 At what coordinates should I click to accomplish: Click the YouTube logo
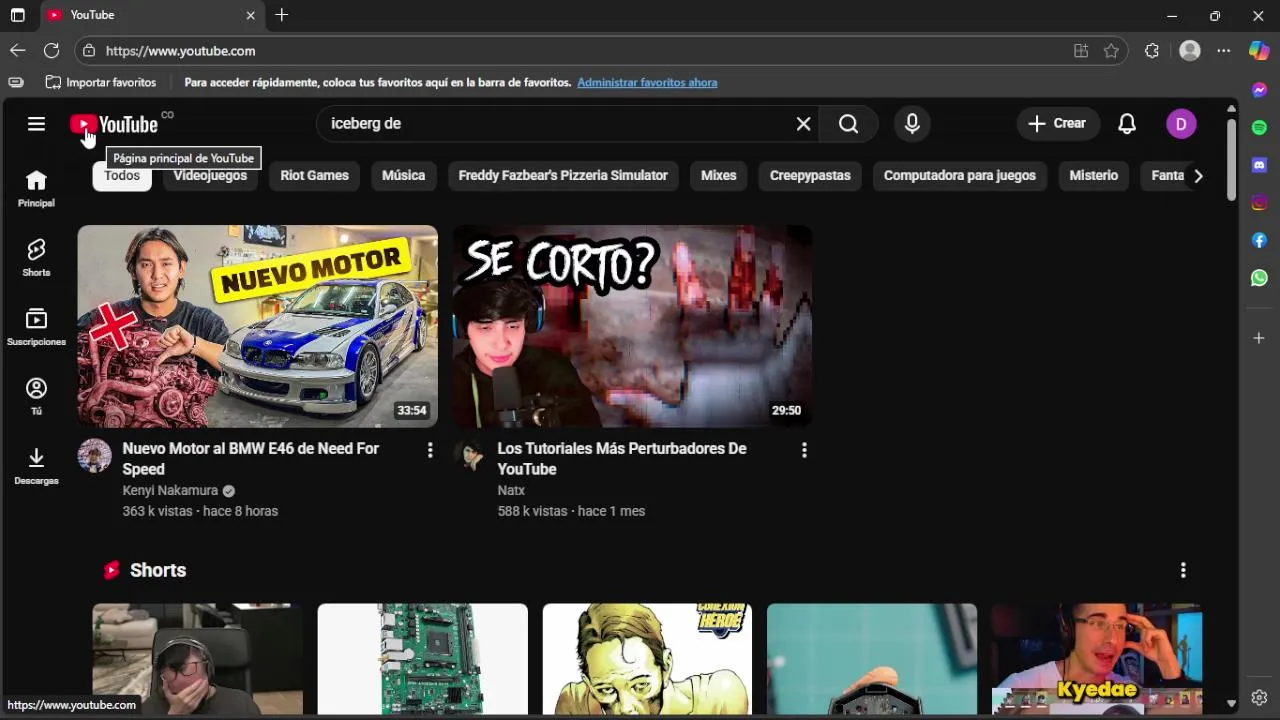coord(114,124)
